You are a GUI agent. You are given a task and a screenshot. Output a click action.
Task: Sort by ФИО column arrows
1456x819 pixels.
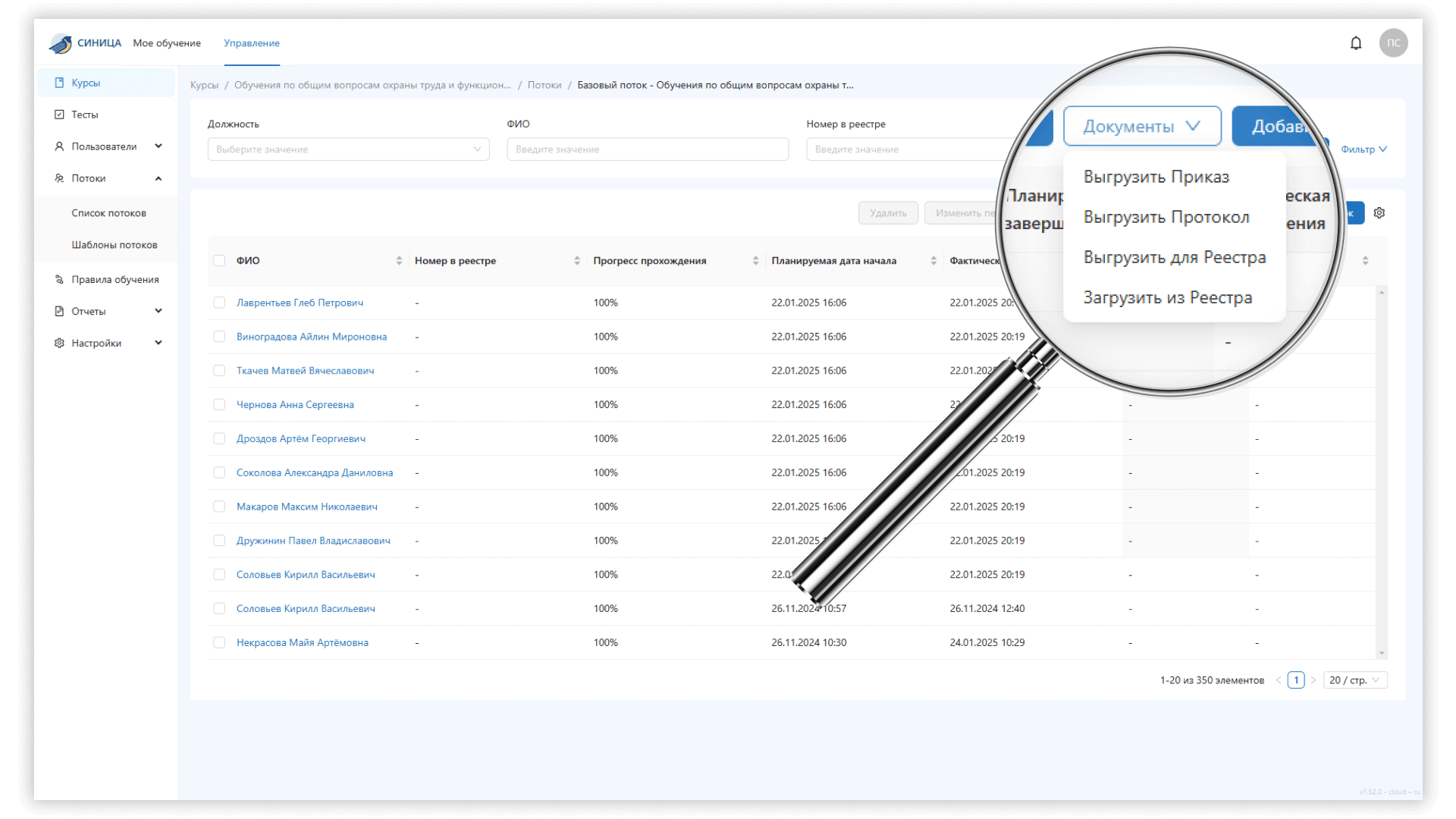point(399,261)
